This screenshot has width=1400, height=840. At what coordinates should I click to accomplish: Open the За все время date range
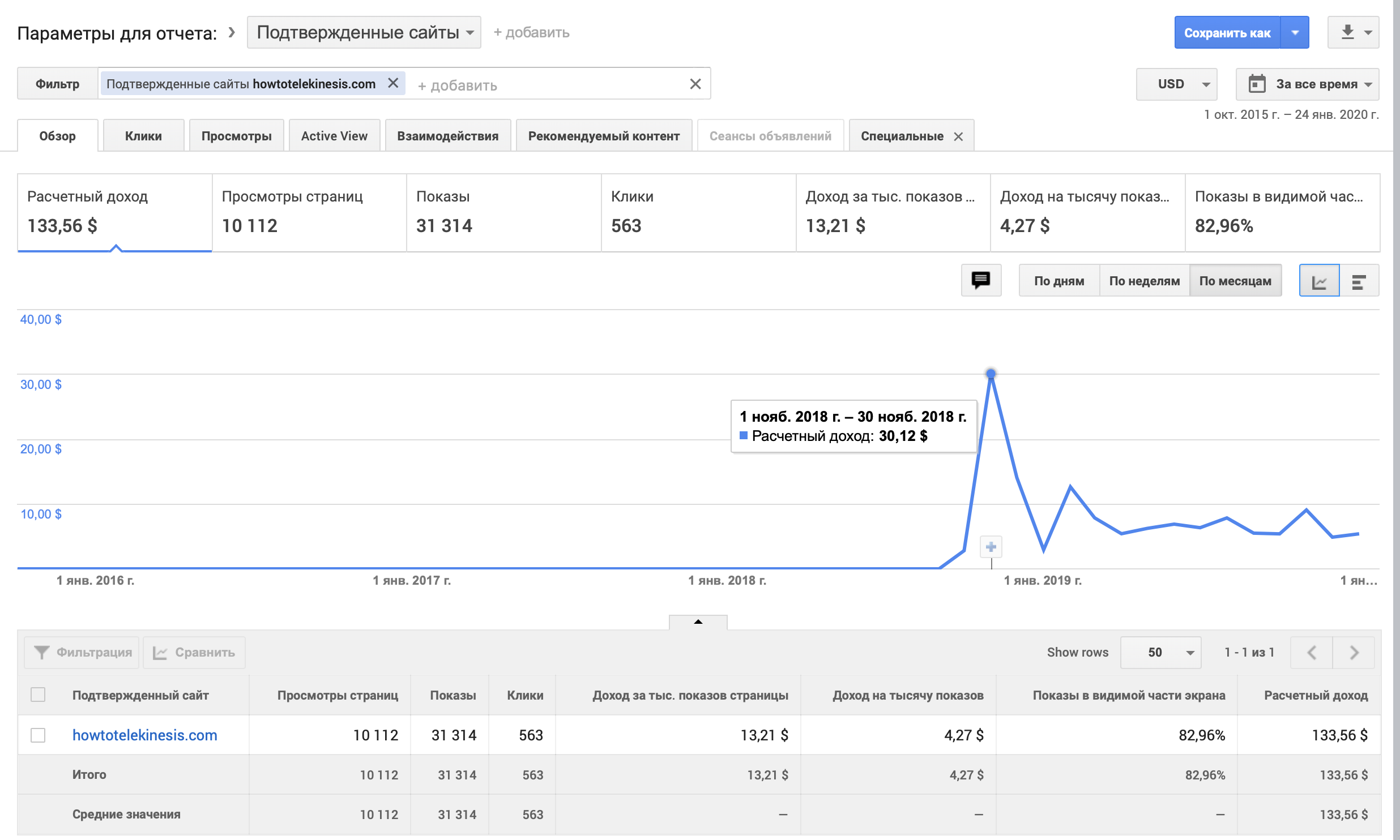coord(1307,84)
